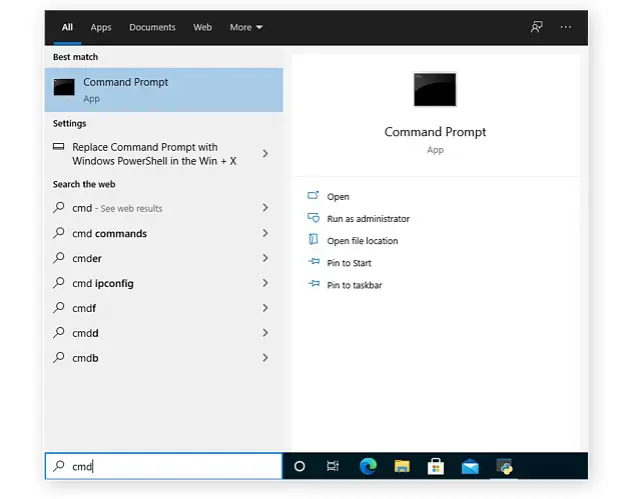The height and width of the screenshot is (499, 636).
Task: Open Task View icon
Action: click(333, 466)
